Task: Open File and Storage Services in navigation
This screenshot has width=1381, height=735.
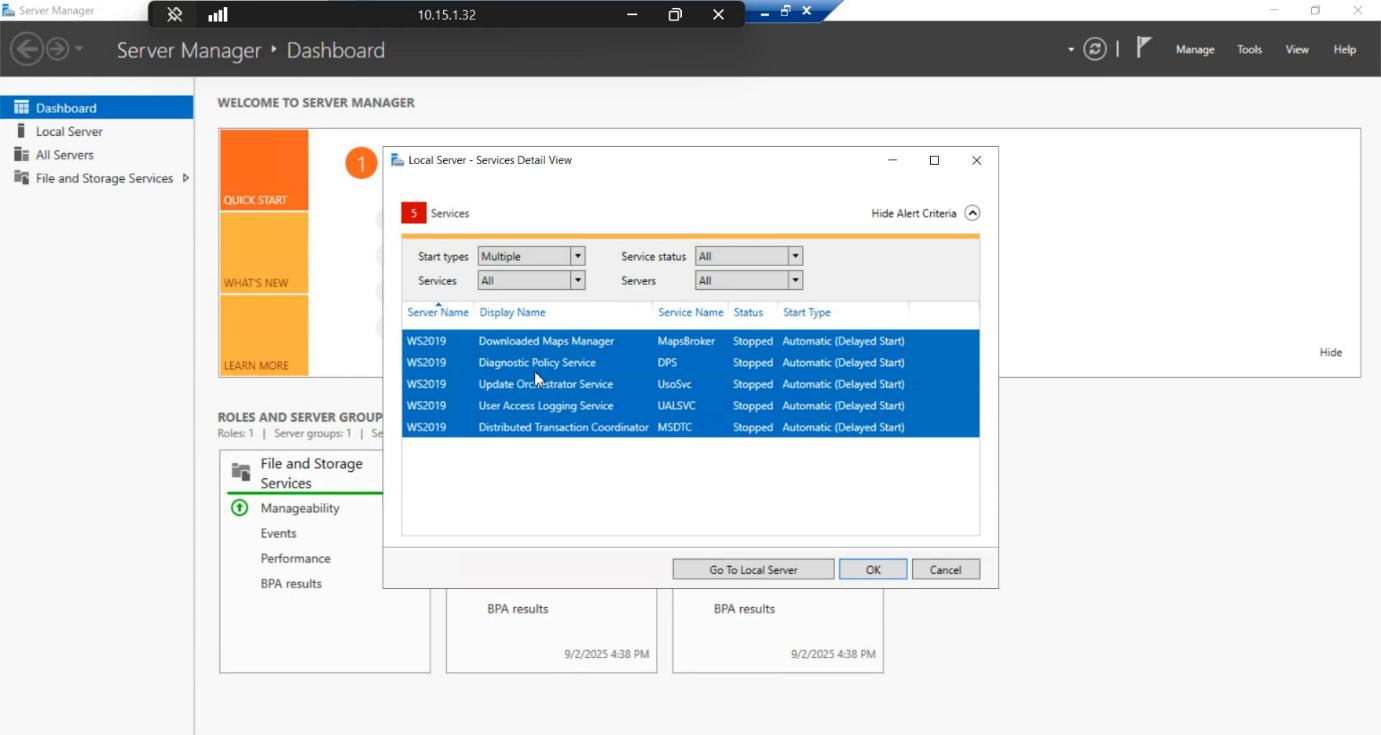Action: (x=104, y=178)
